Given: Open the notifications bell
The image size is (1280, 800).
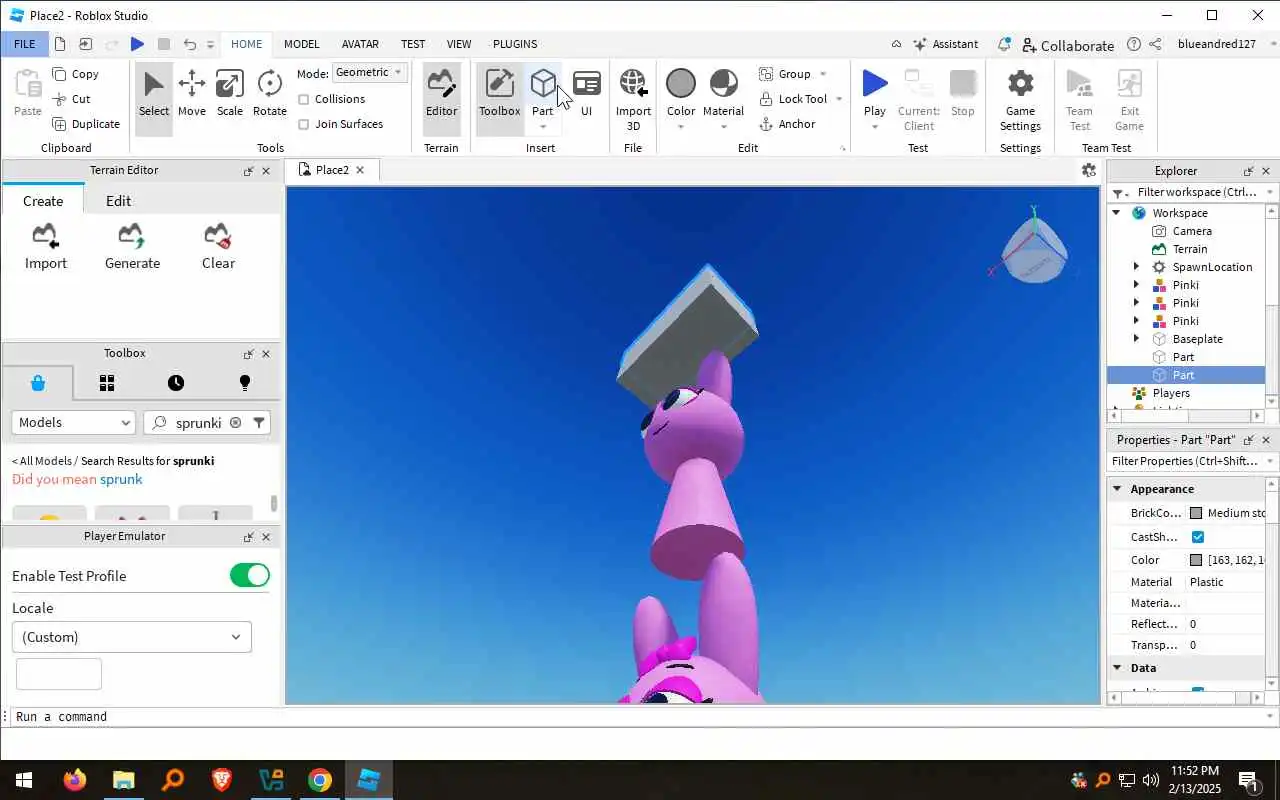Looking at the screenshot, I should [x=1004, y=44].
